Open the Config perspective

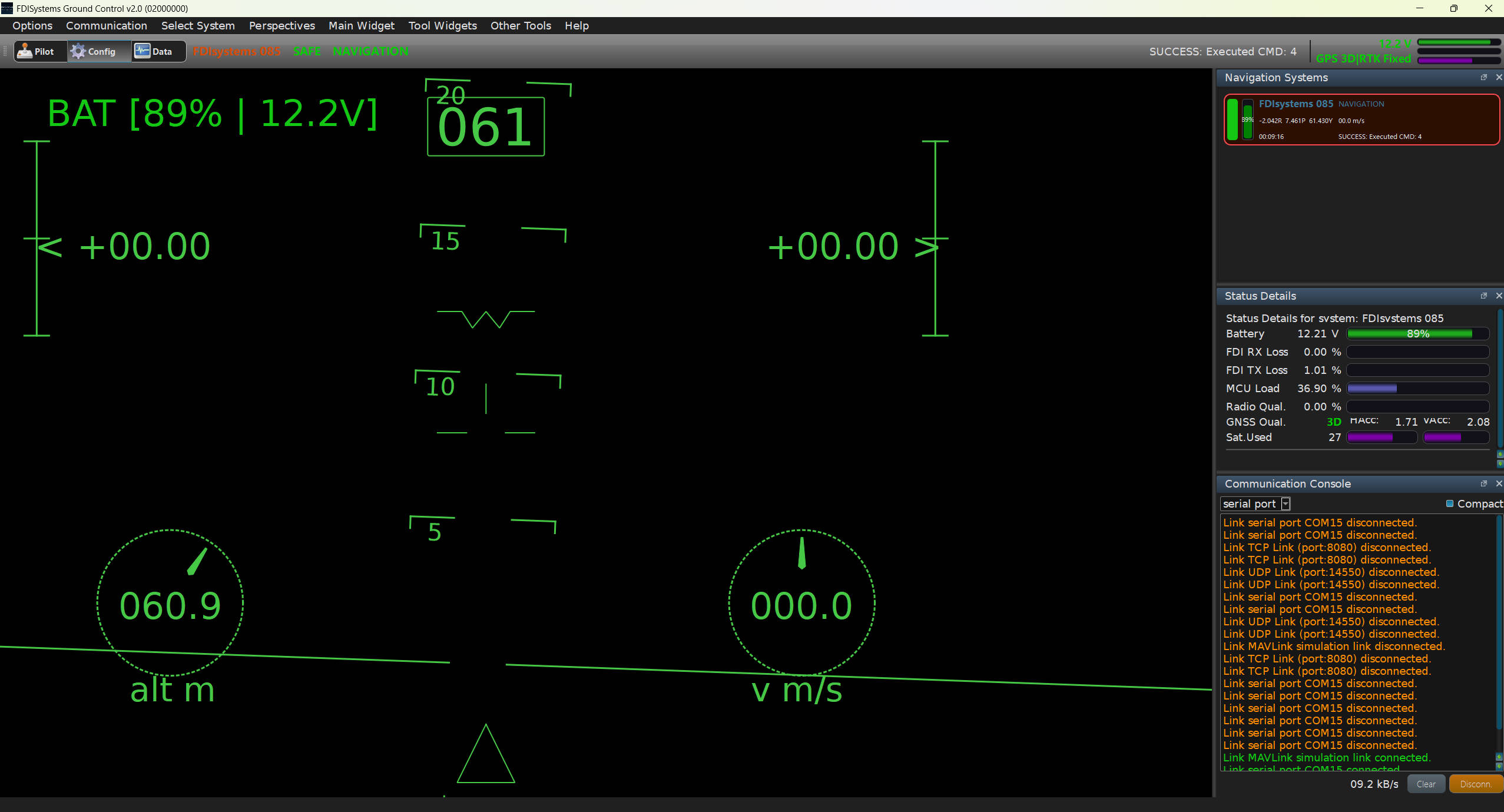pyautogui.click(x=99, y=52)
